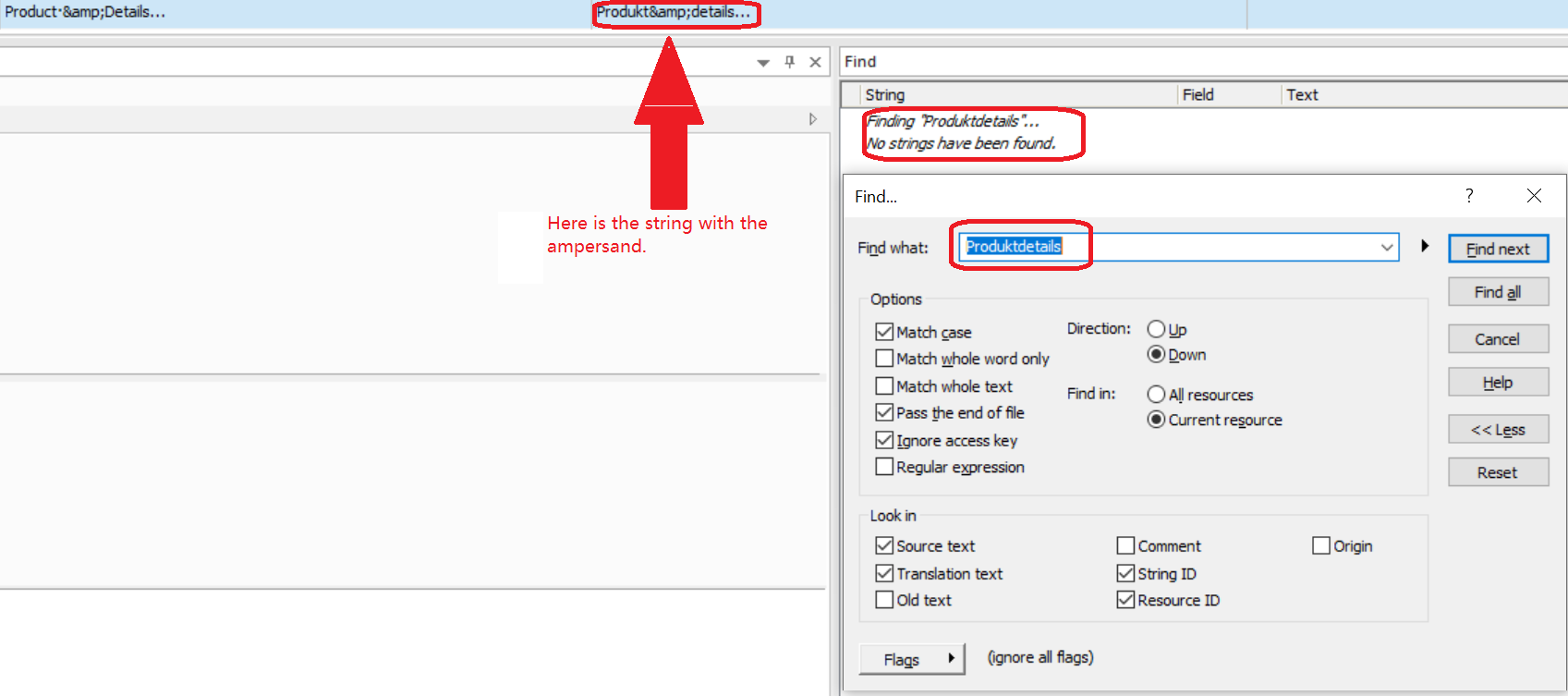Image resolution: width=1568 pixels, height=696 pixels.
Task: Click the panel pin icon
Action: 789,62
